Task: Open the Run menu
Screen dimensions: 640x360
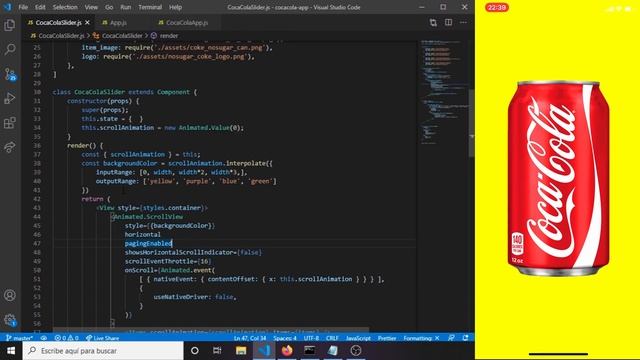Action: point(126,7)
